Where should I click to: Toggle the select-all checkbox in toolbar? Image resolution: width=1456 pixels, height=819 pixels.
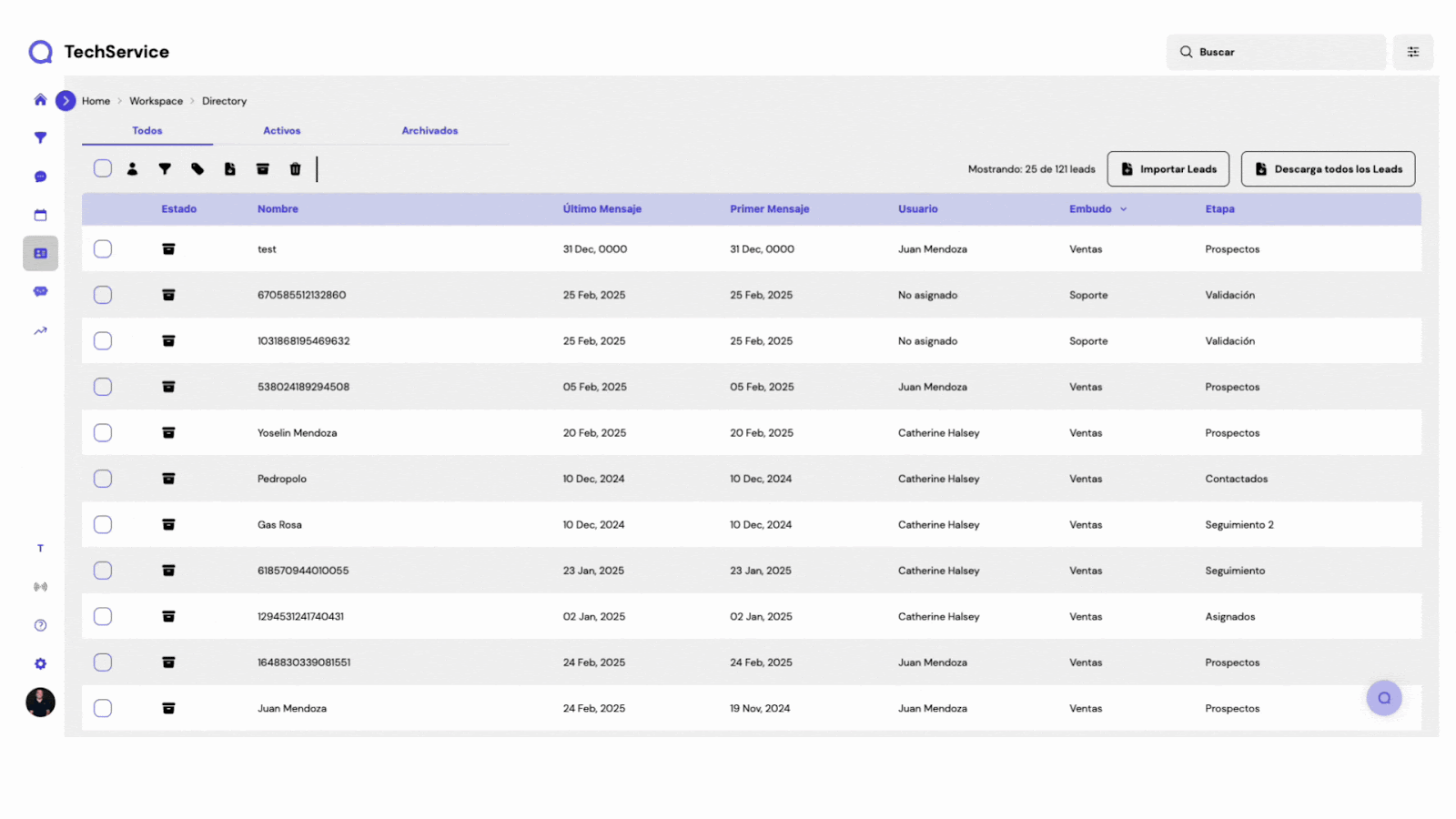click(x=103, y=168)
